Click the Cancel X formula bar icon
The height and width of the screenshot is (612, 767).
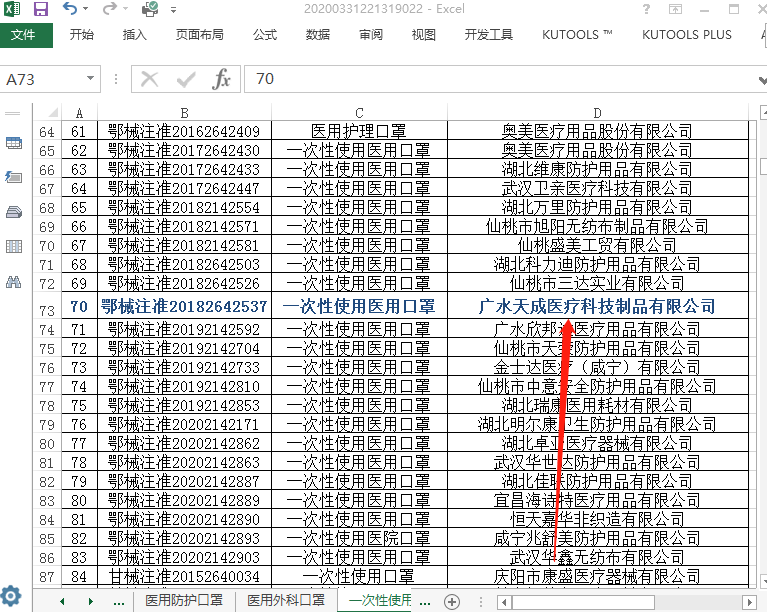[x=149, y=79]
